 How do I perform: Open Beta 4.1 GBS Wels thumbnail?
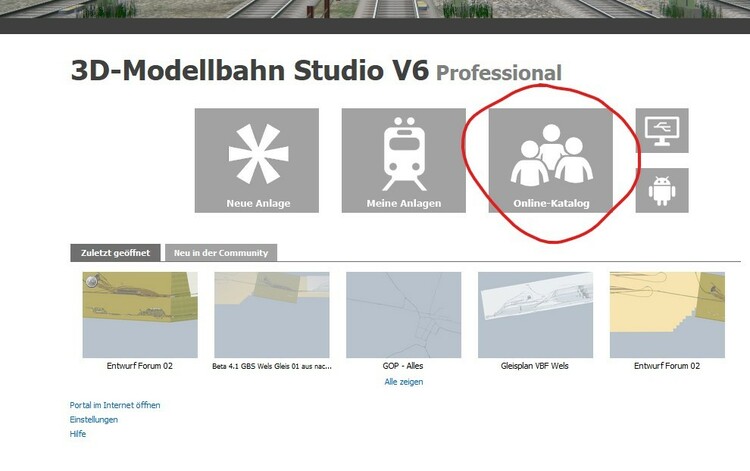[272, 315]
